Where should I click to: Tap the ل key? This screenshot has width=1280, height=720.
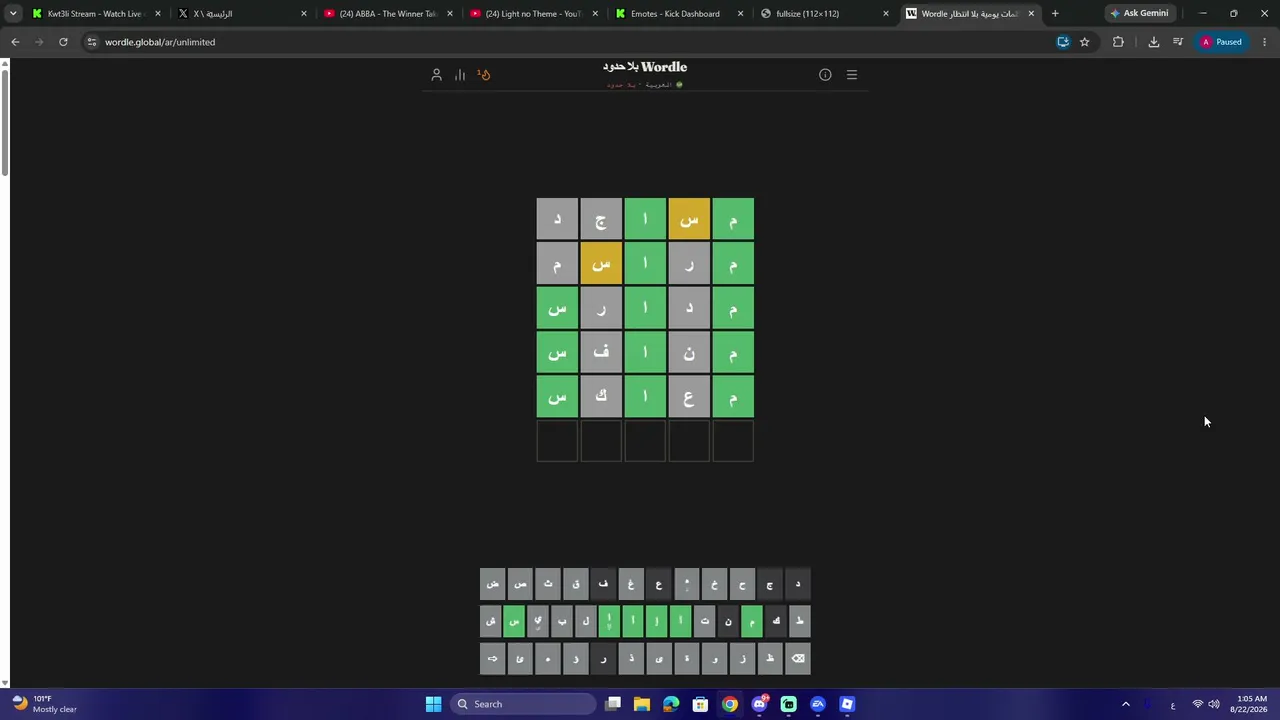pyautogui.click(x=586, y=621)
